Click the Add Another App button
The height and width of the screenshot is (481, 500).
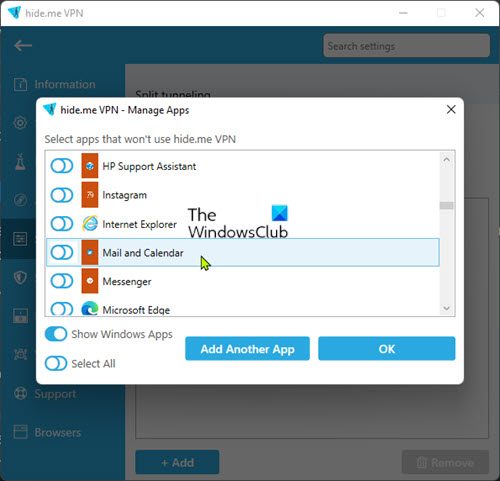pos(247,349)
